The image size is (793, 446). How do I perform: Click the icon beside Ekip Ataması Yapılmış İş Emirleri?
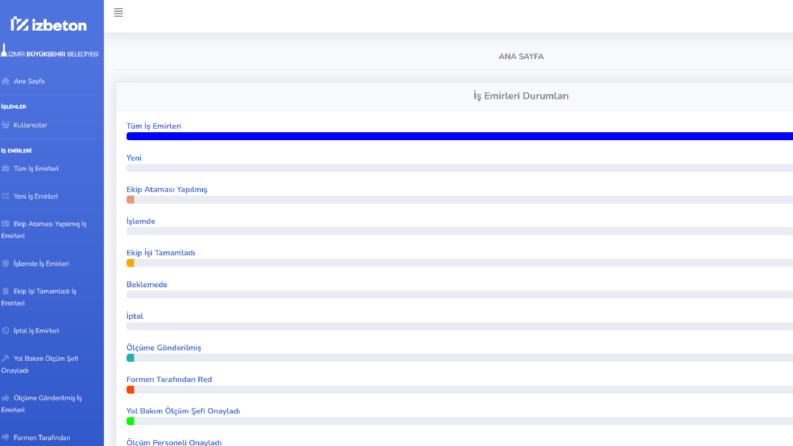6,224
